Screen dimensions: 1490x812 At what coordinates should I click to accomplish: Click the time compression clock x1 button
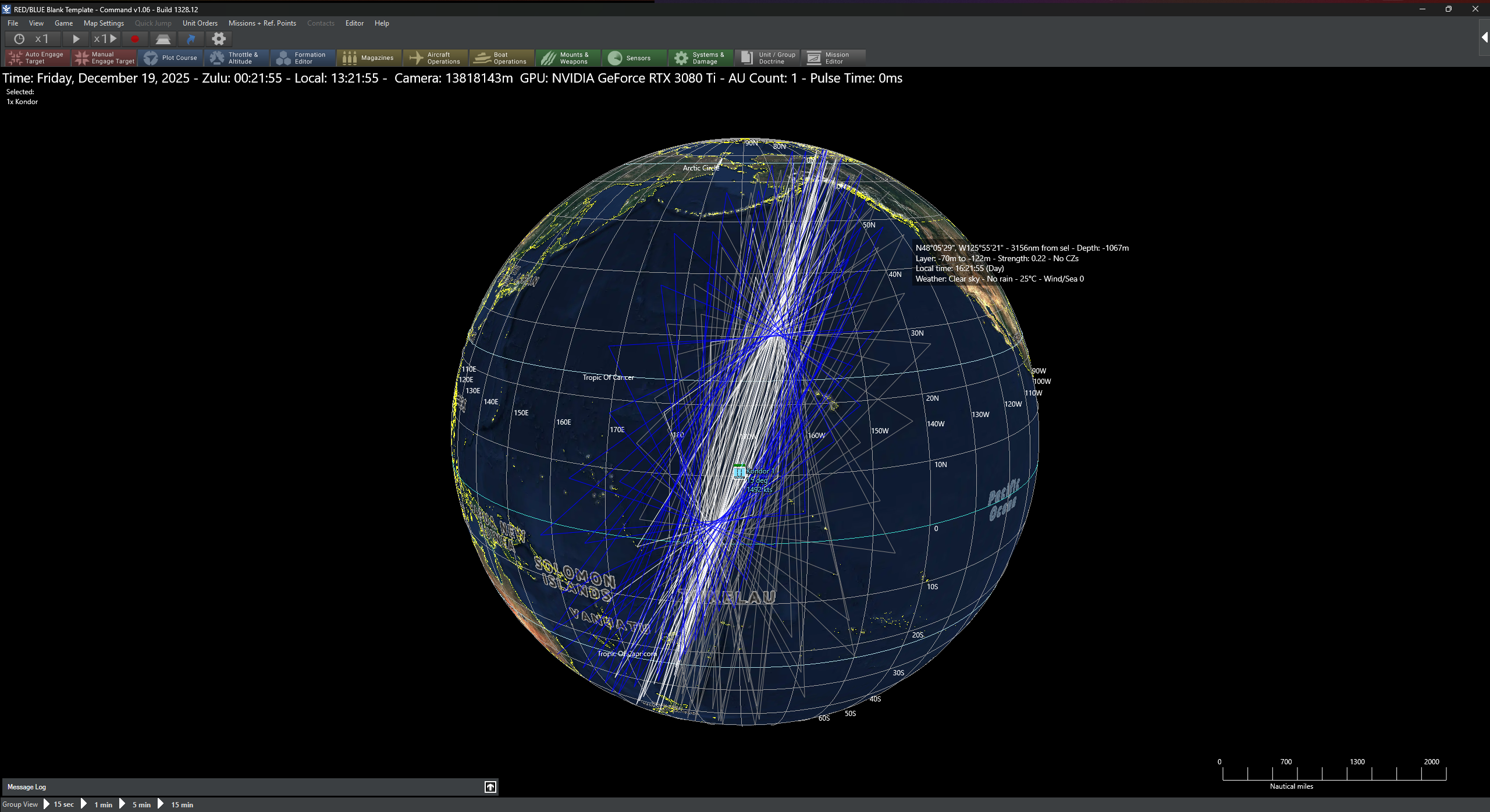pyautogui.click(x=32, y=39)
